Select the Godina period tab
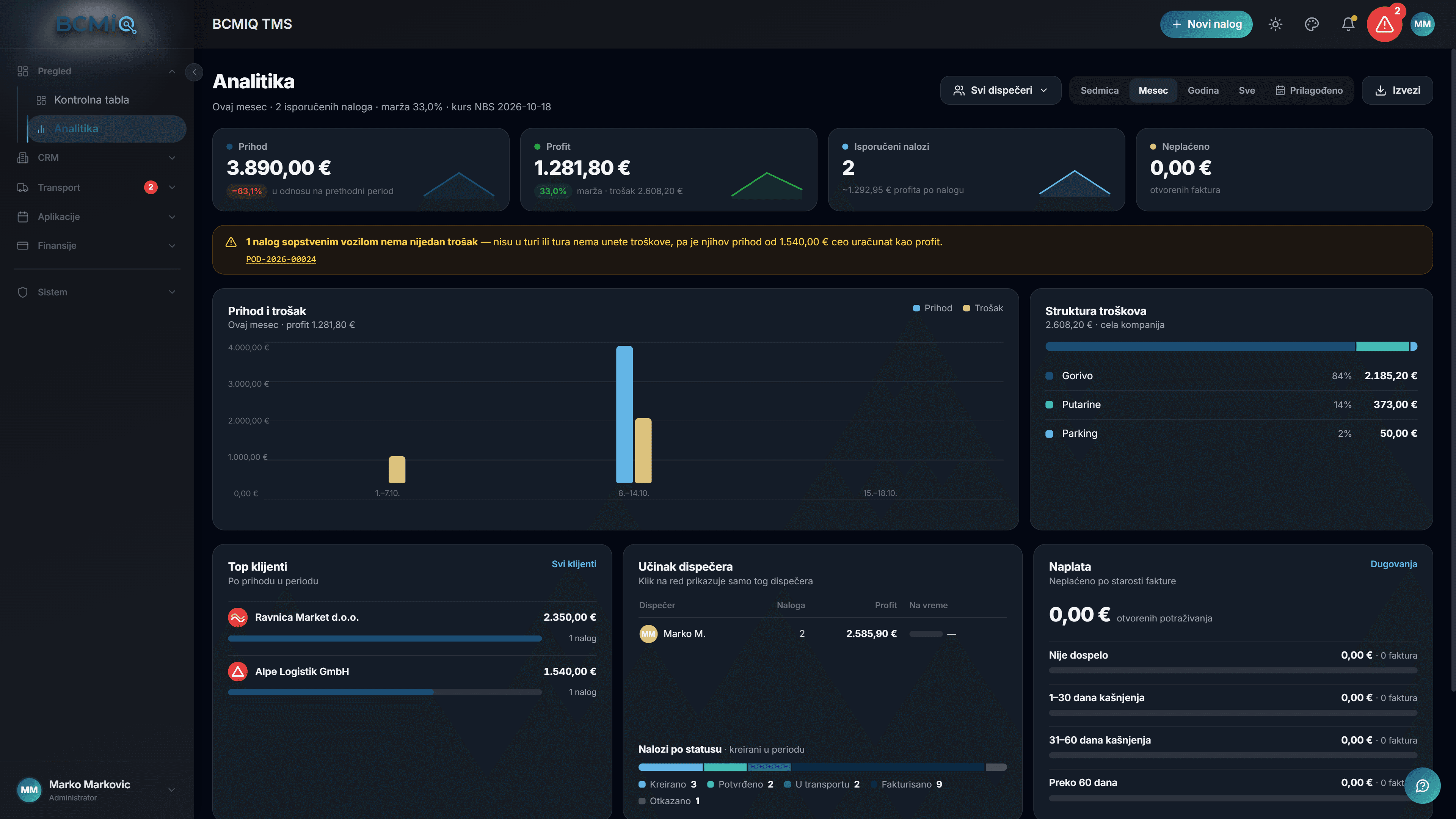 click(1203, 91)
